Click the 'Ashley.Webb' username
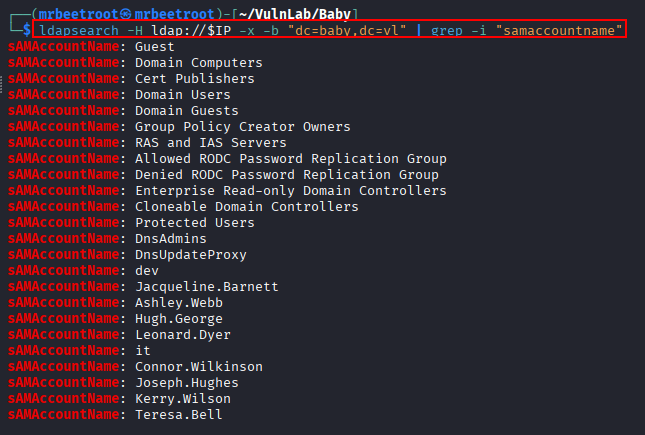 pos(179,303)
